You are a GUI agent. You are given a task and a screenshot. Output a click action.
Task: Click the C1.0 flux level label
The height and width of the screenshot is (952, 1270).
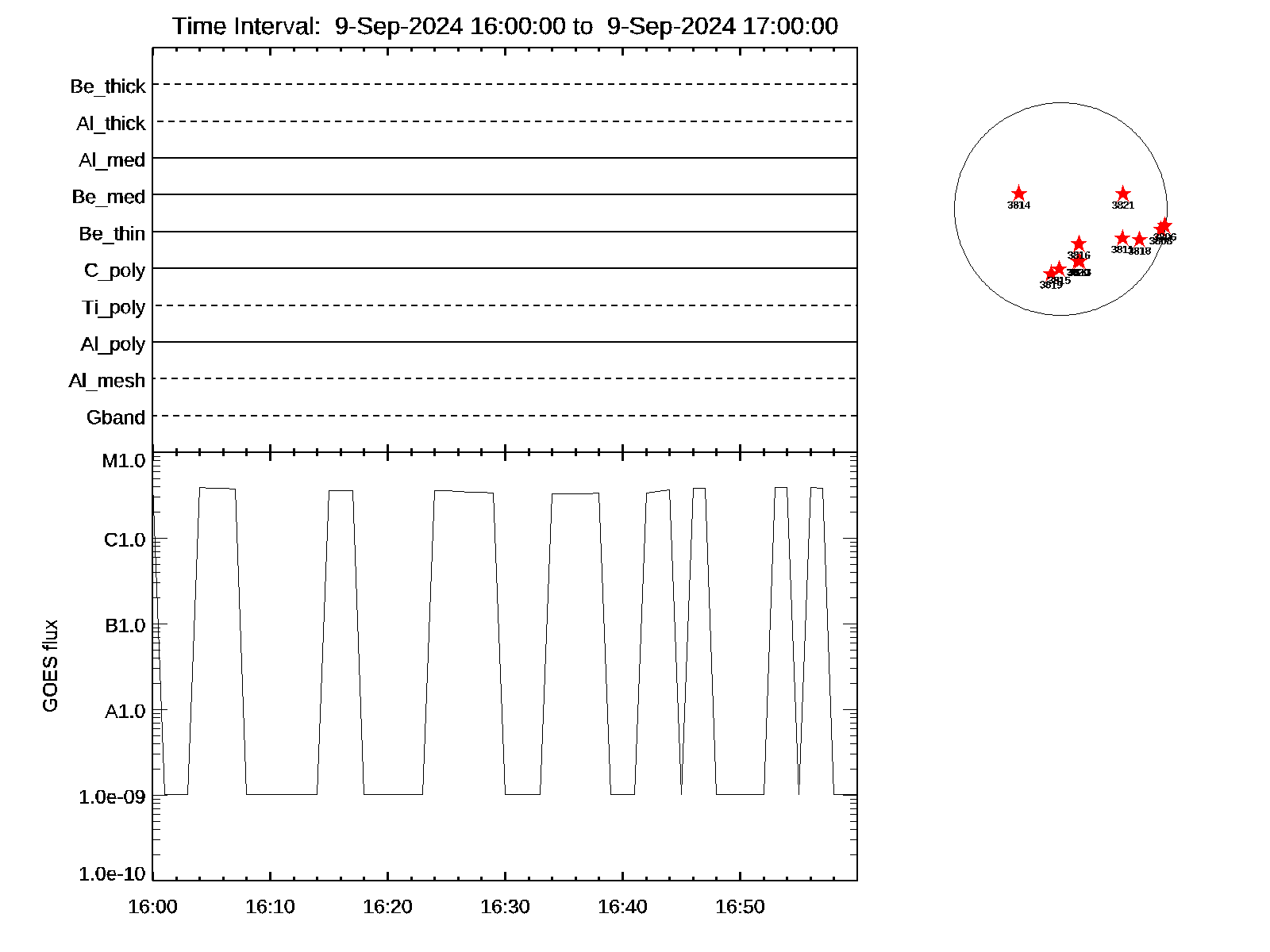pyautogui.click(x=125, y=540)
